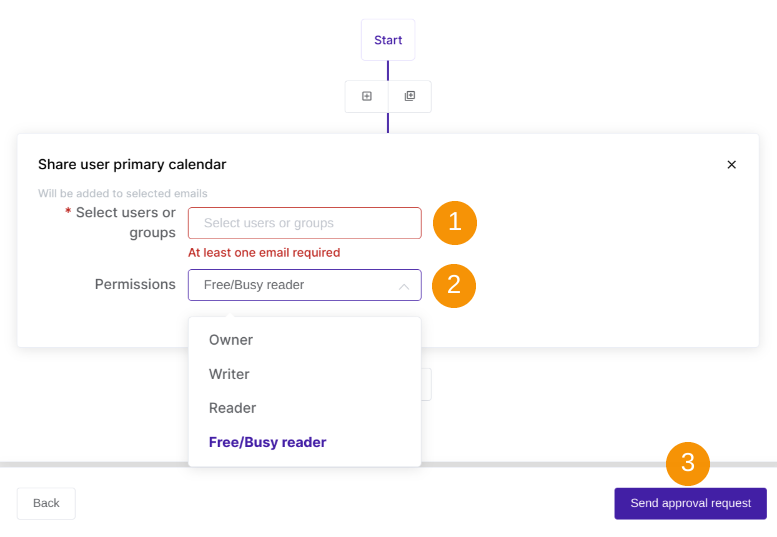Click the add step plus icon
The height and width of the screenshot is (537, 777).
(x=367, y=96)
